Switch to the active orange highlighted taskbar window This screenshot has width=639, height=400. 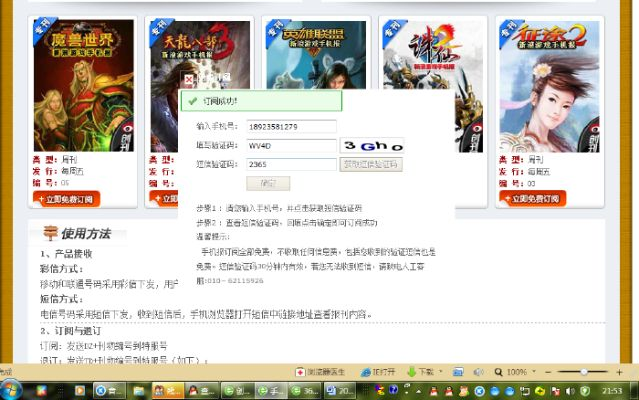(x=168, y=391)
